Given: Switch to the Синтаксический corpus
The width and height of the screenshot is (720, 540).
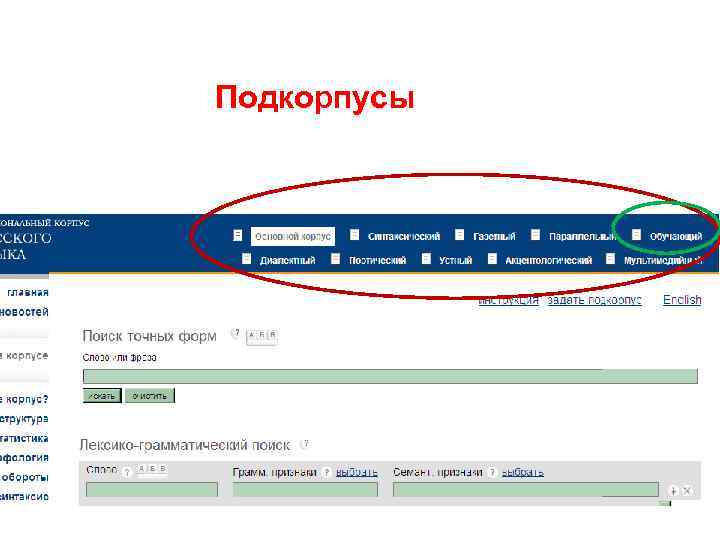Looking at the screenshot, I should coord(404,236).
